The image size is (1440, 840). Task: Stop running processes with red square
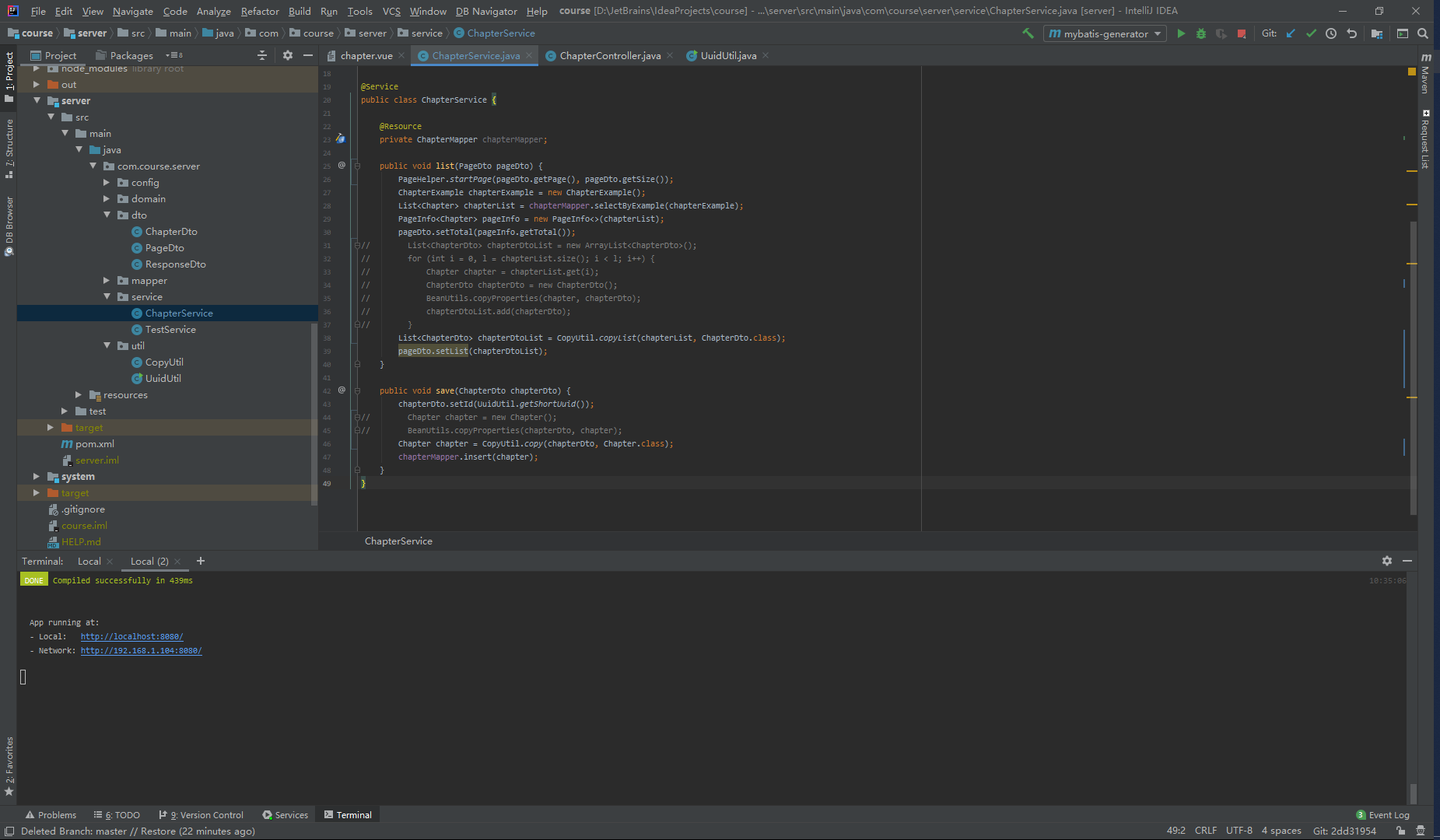click(x=1242, y=33)
